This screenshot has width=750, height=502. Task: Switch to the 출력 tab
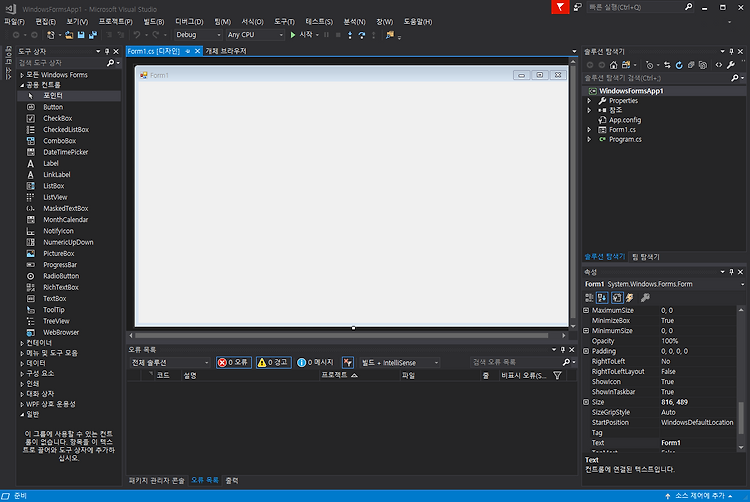232,480
